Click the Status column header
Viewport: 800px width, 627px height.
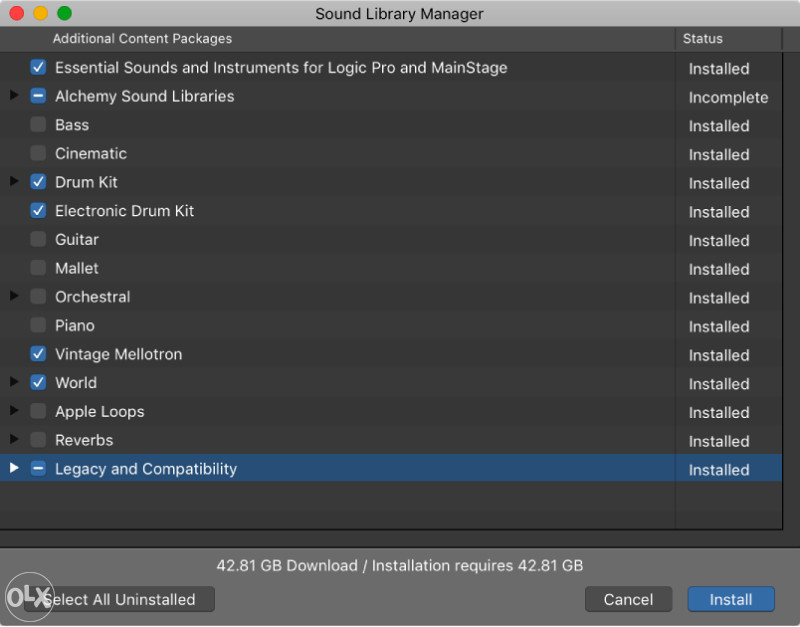(x=703, y=39)
